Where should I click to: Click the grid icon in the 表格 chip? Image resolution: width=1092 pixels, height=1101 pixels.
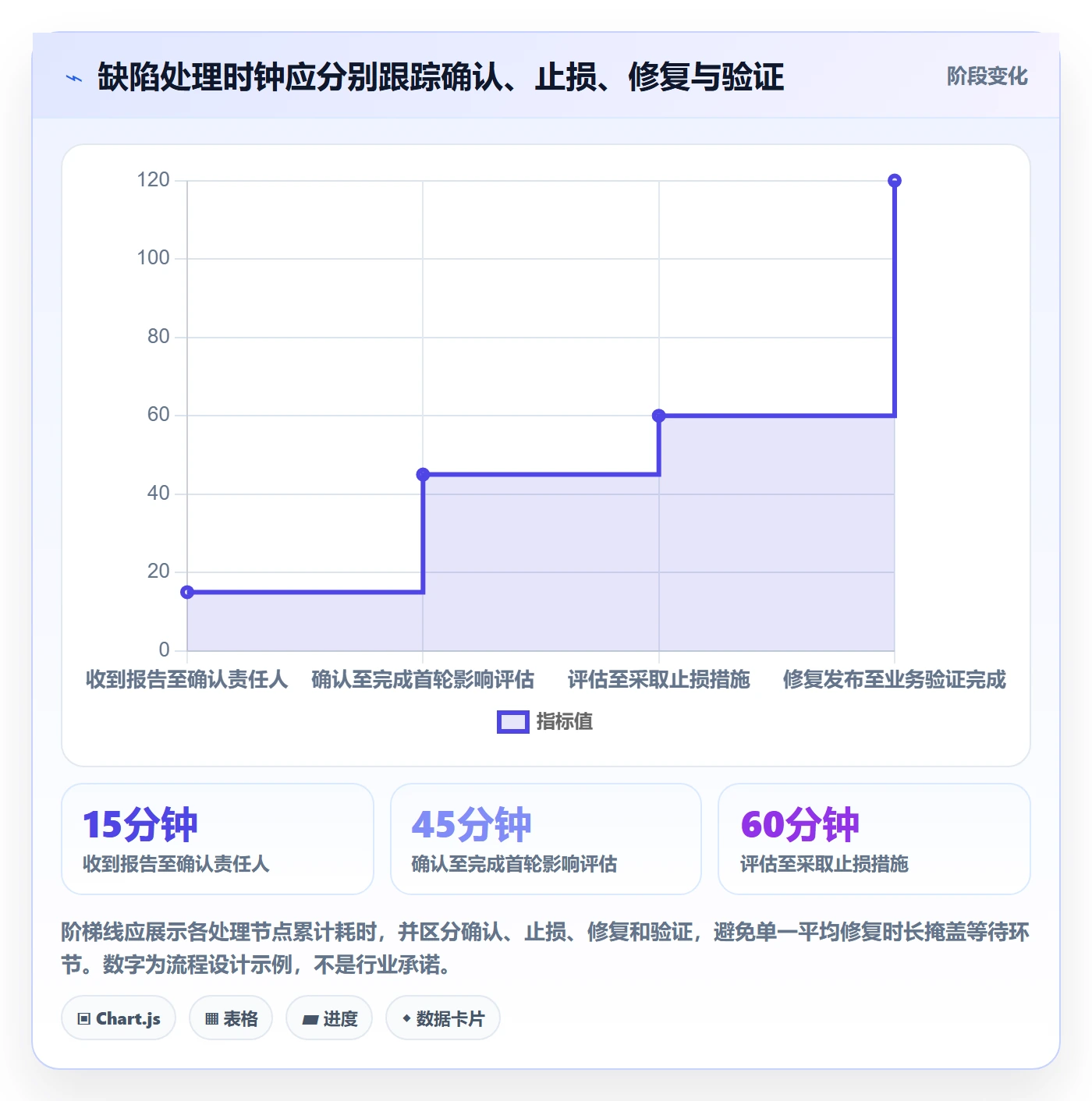pyautogui.click(x=211, y=1018)
